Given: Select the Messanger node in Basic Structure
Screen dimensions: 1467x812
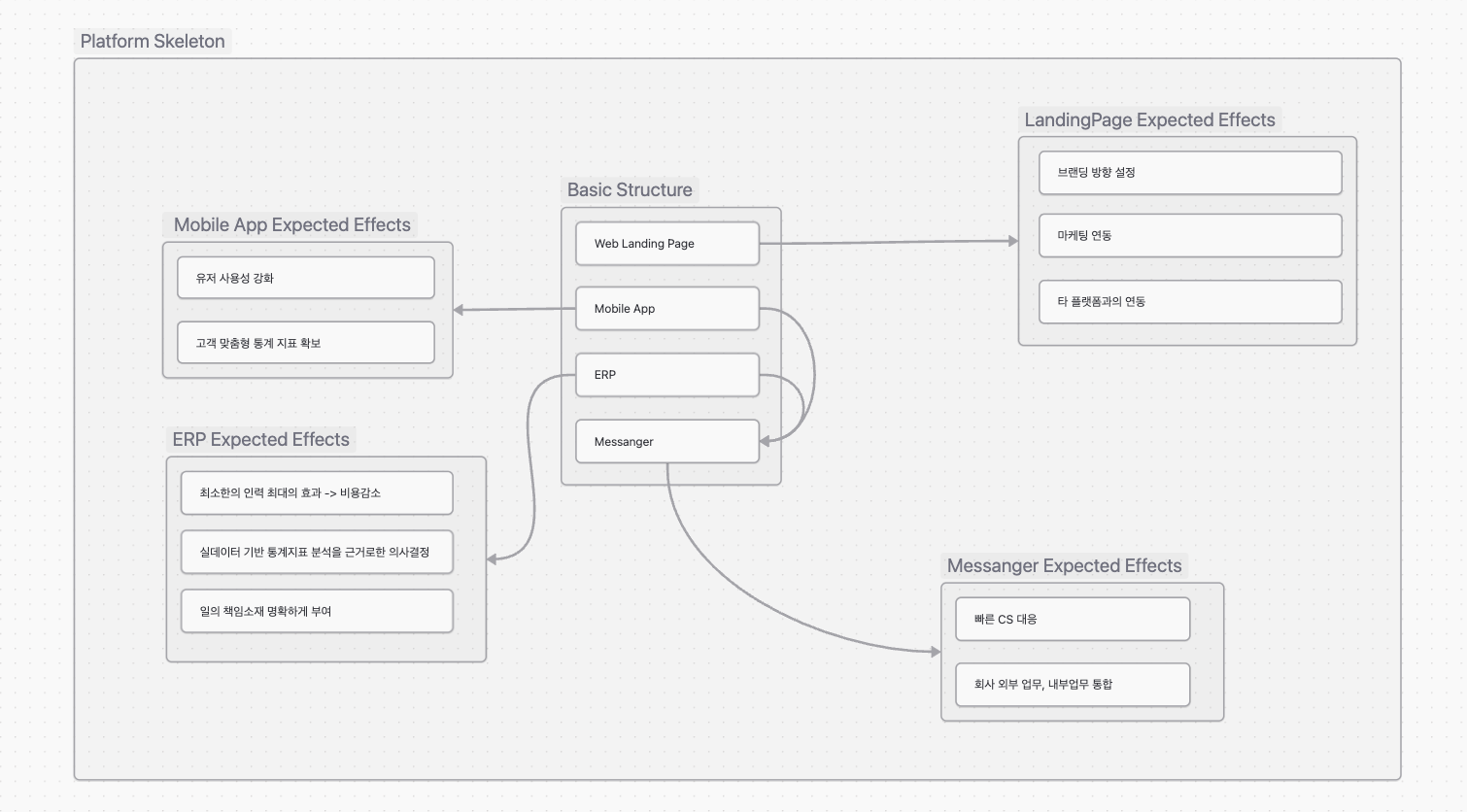Looking at the screenshot, I should (666, 442).
